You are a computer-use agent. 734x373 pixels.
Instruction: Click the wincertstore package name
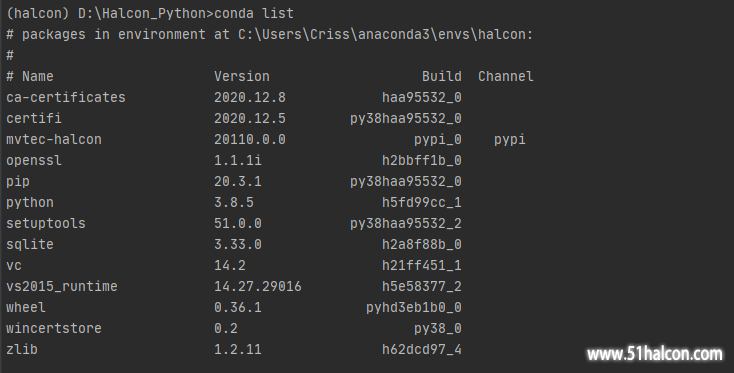[54, 328]
